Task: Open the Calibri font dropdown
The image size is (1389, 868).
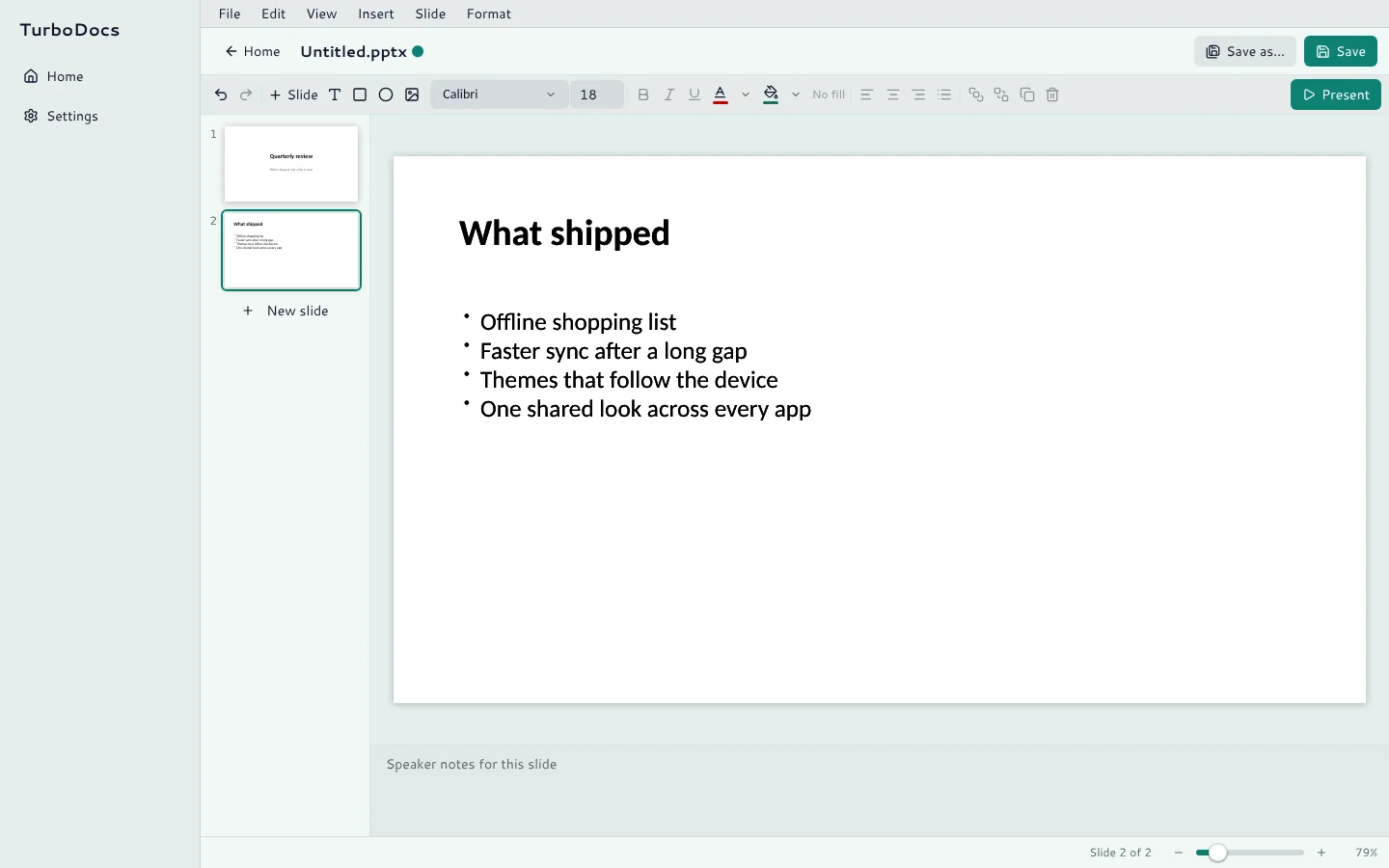Action: tap(499, 95)
